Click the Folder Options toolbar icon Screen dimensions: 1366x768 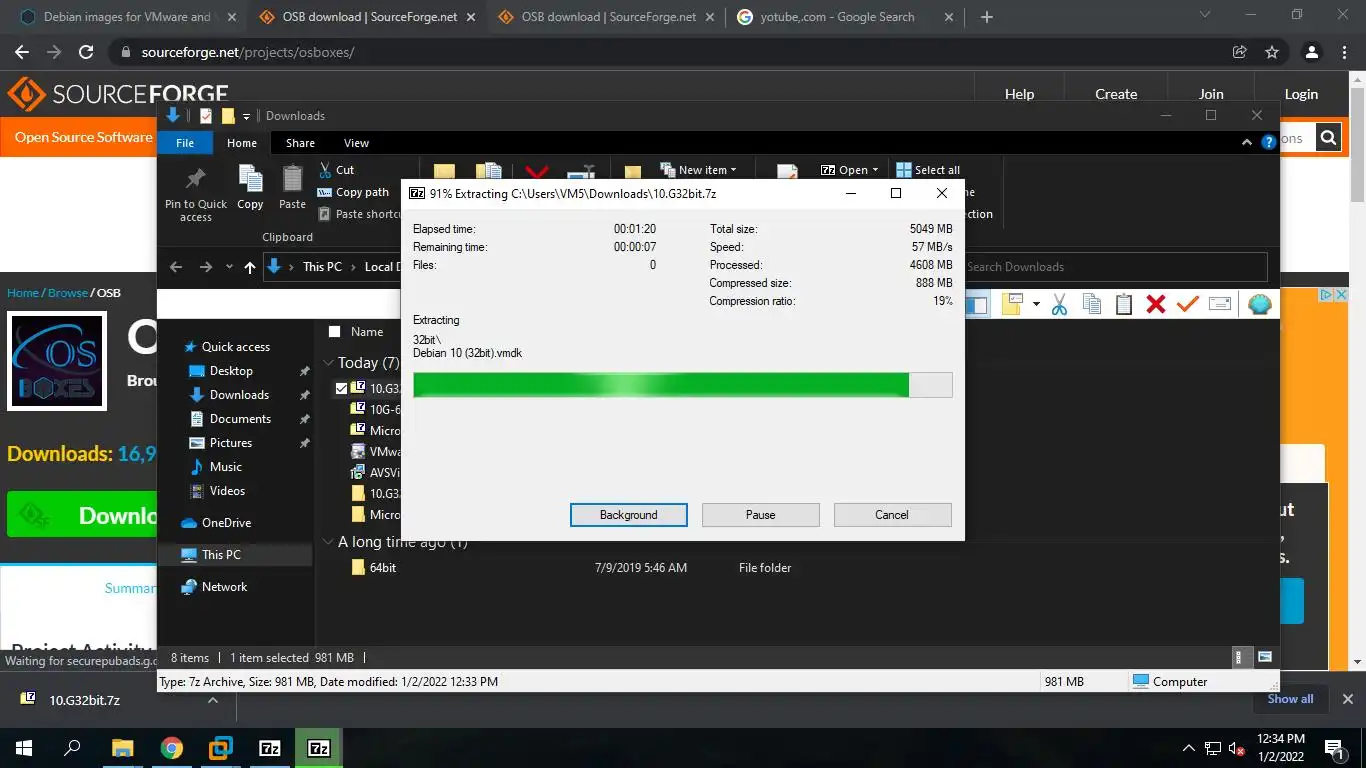click(x=1012, y=305)
